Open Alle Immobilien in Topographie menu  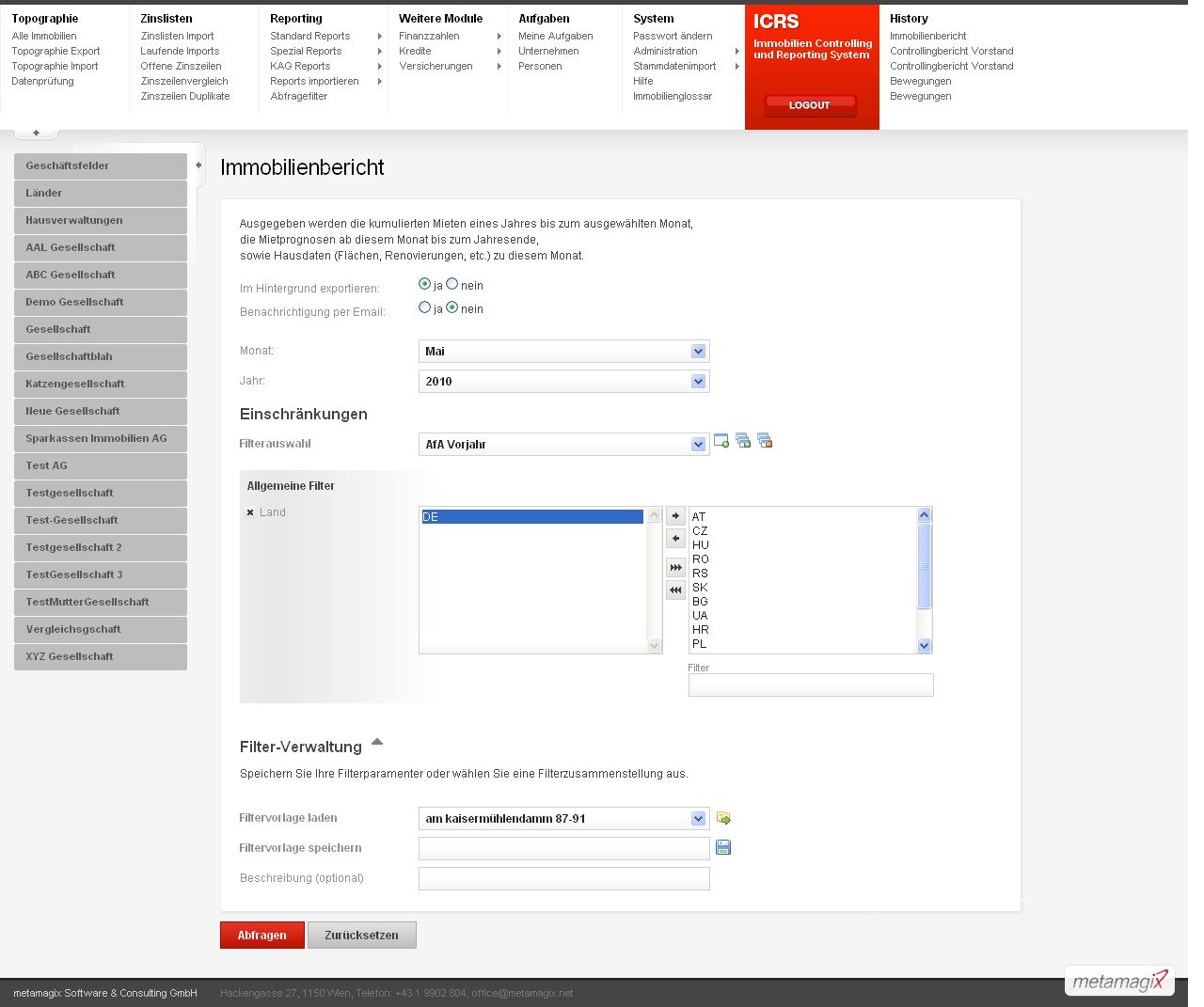click(x=44, y=36)
